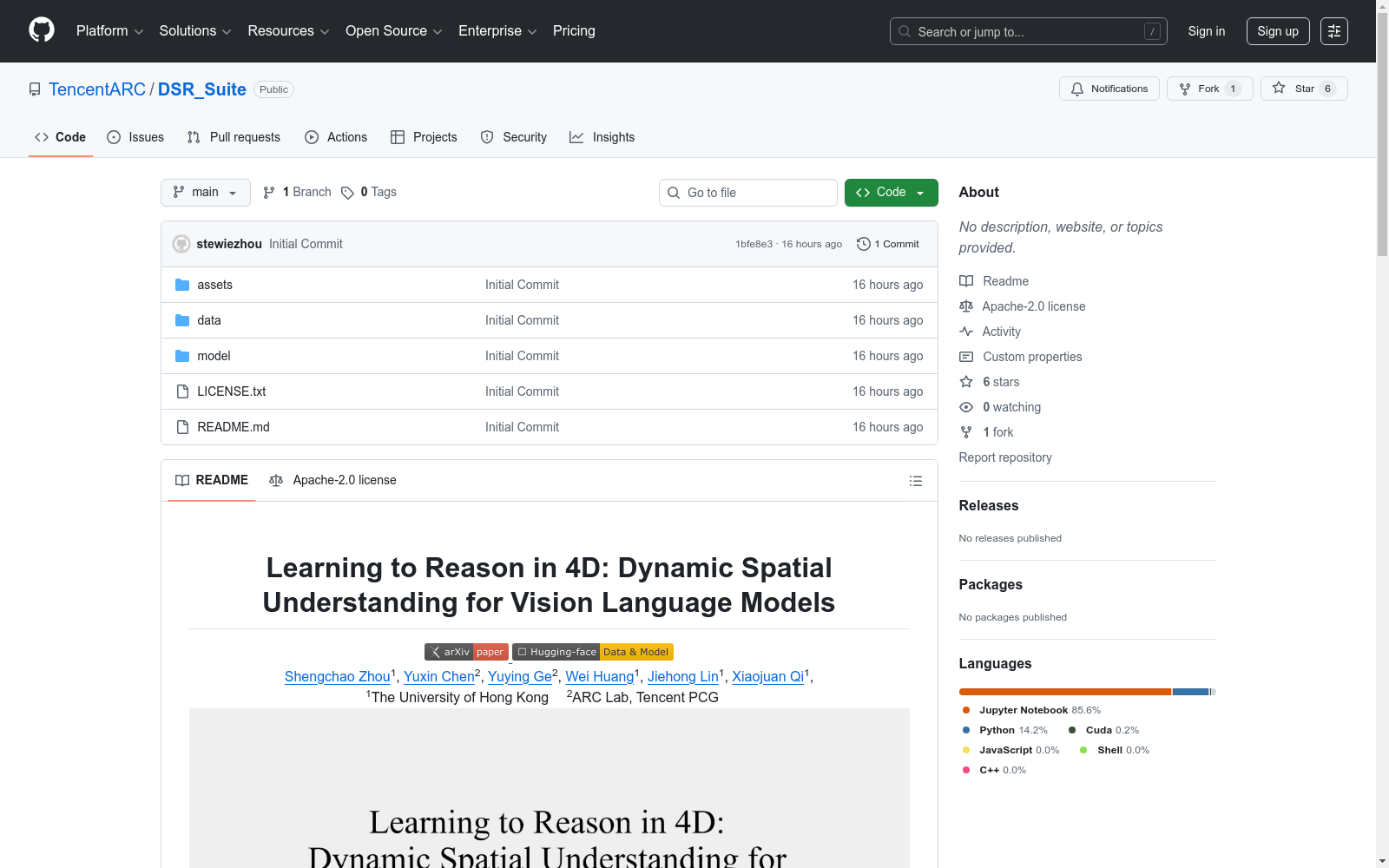The height and width of the screenshot is (868, 1389).
Task: Expand the Enterprise menu
Action: coord(497,31)
